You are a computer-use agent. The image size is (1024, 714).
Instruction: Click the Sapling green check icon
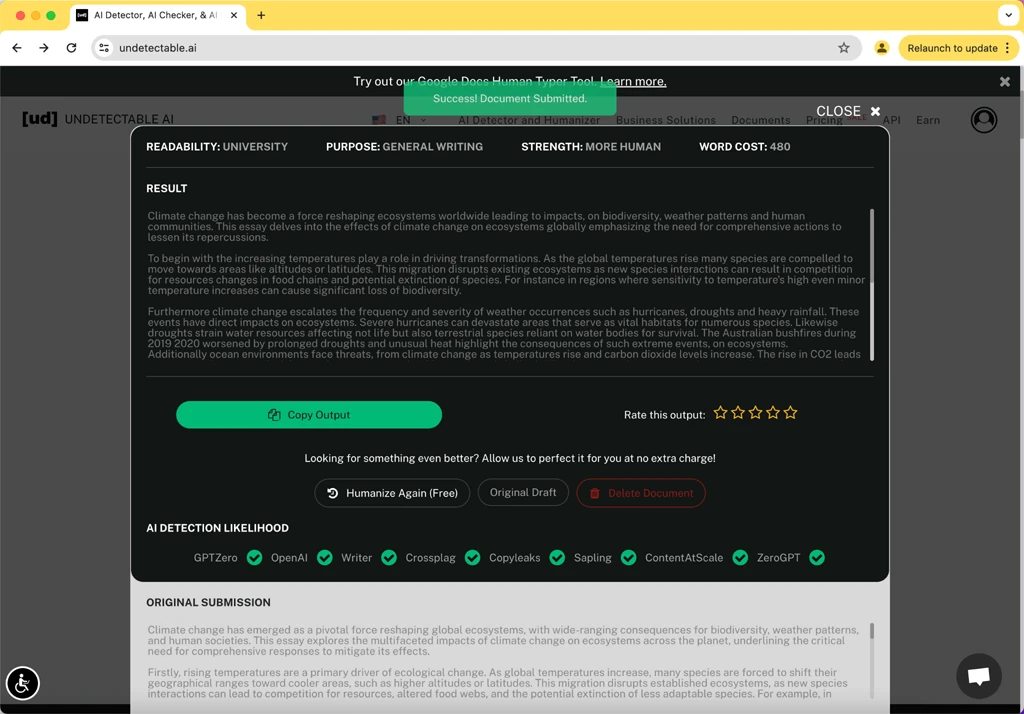point(629,558)
